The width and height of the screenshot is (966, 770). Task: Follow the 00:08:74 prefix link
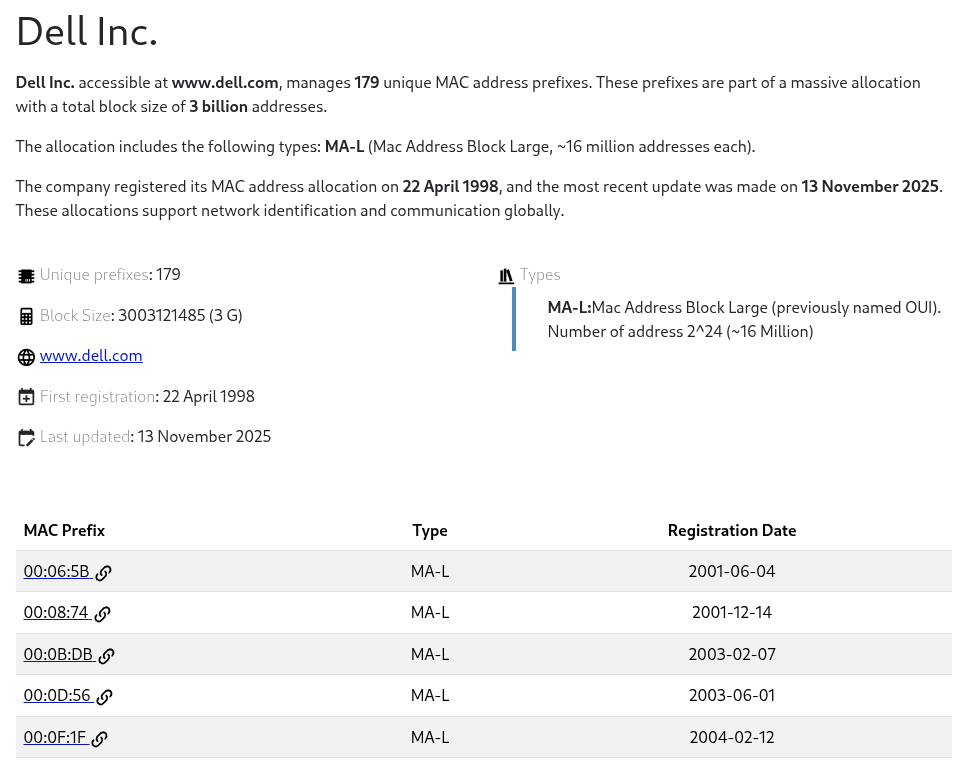[56, 613]
